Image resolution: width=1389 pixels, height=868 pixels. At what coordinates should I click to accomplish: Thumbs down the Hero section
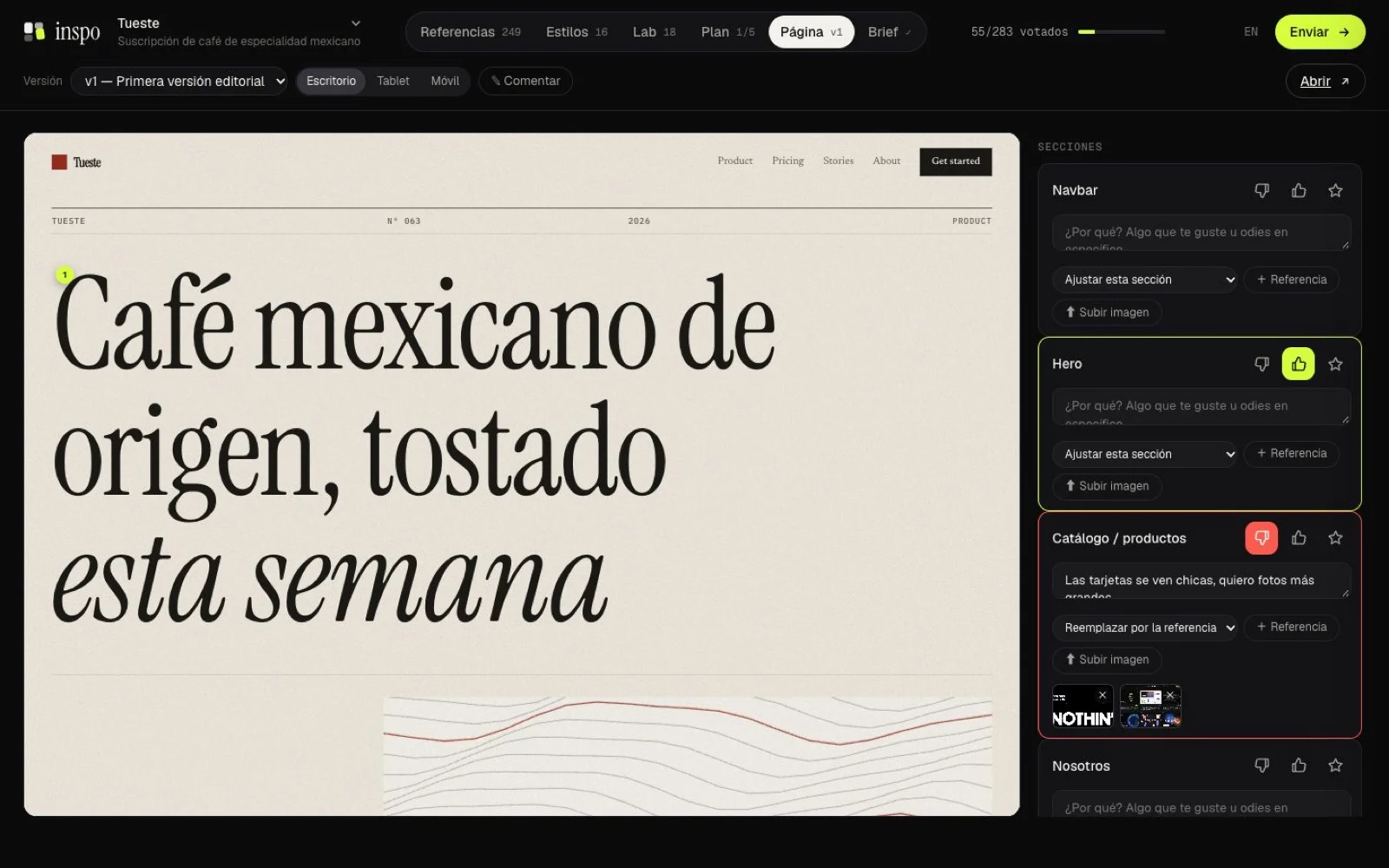tap(1261, 364)
